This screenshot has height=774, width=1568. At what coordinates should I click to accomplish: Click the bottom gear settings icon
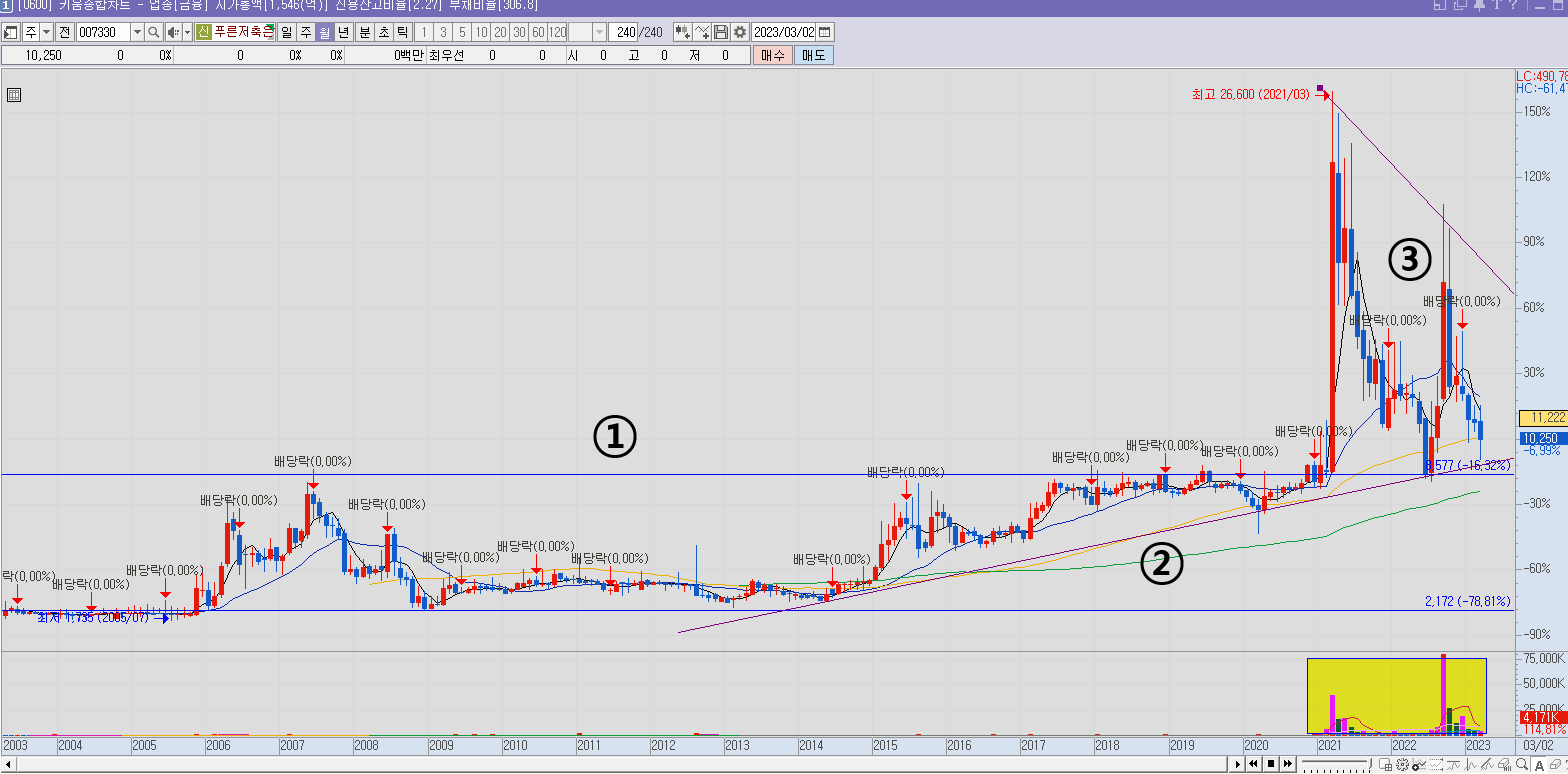click(x=1402, y=765)
